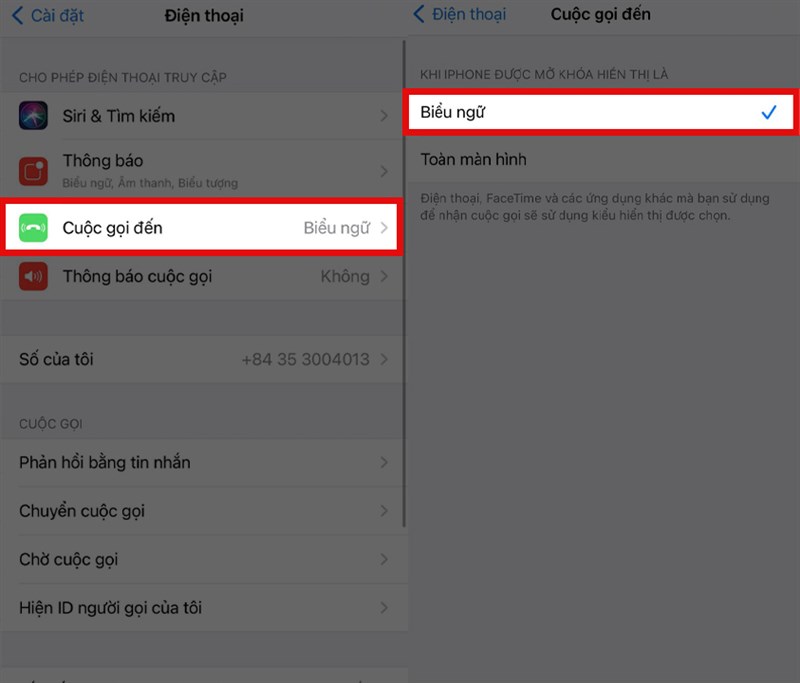Tap the blue checkmark on Biểu ngữ
The width and height of the screenshot is (800, 683).
click(x=768, y=112)
